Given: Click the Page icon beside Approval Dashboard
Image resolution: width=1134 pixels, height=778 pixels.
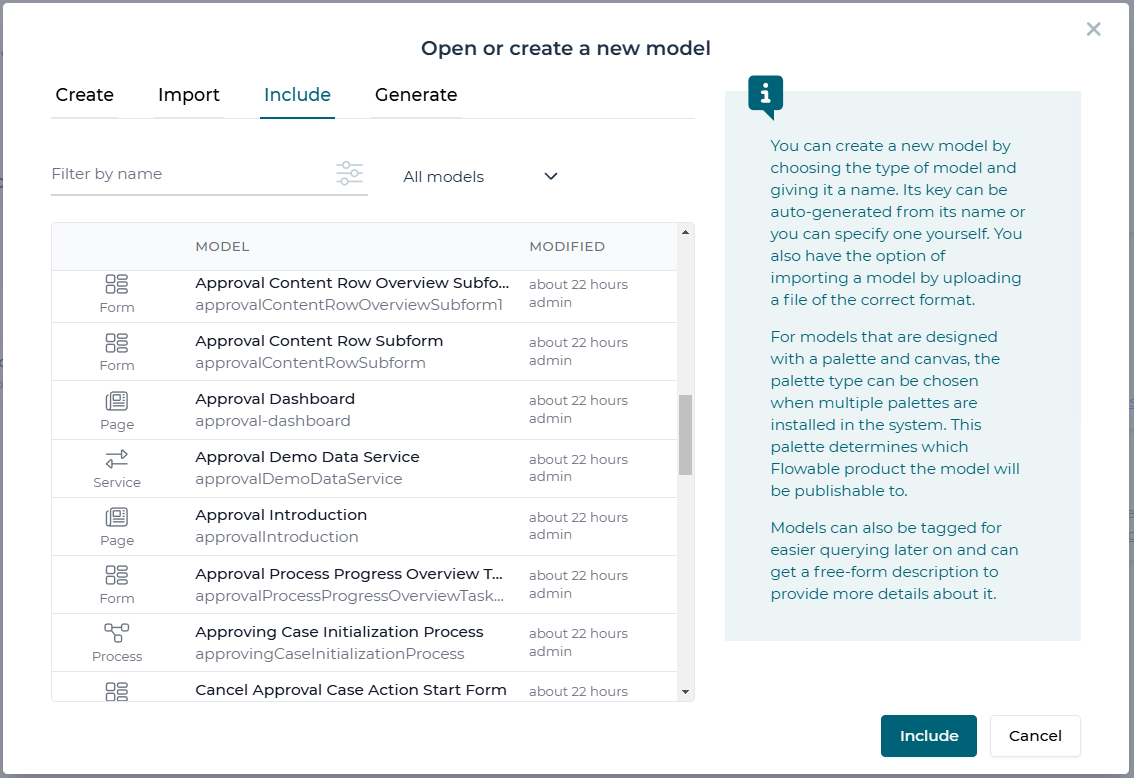Looking at the screenshot, I should click(117, 401).
